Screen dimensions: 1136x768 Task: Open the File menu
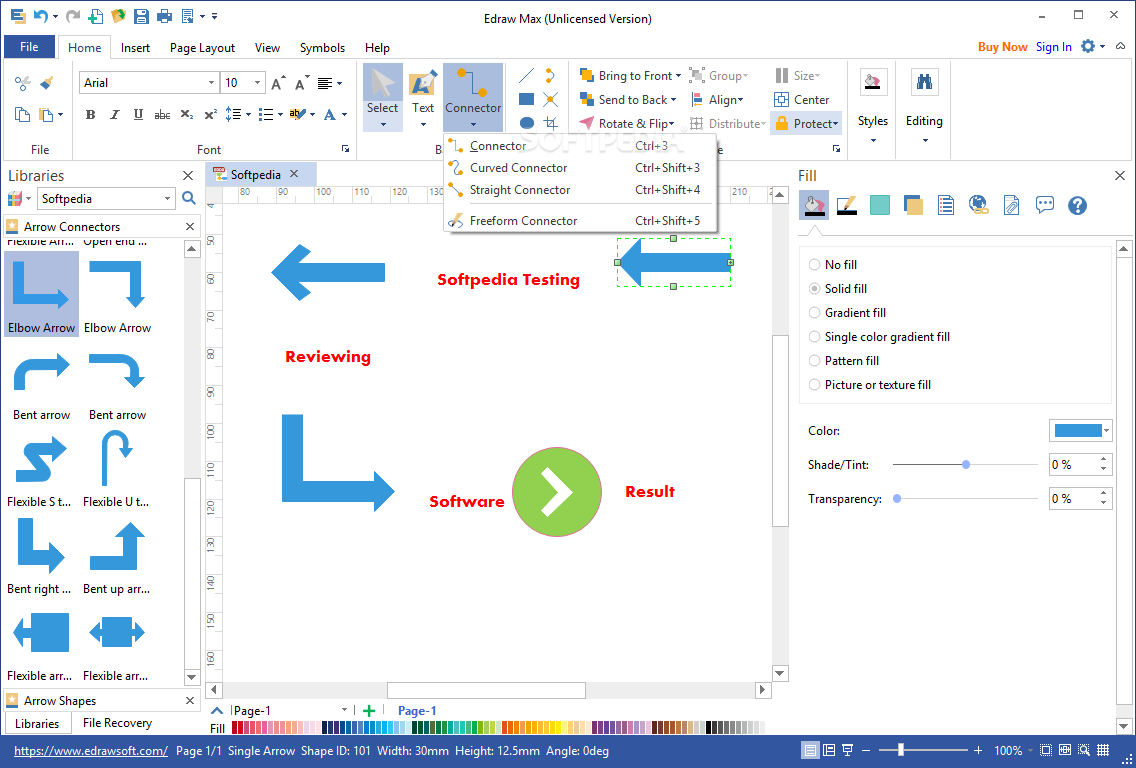(29, 47)
